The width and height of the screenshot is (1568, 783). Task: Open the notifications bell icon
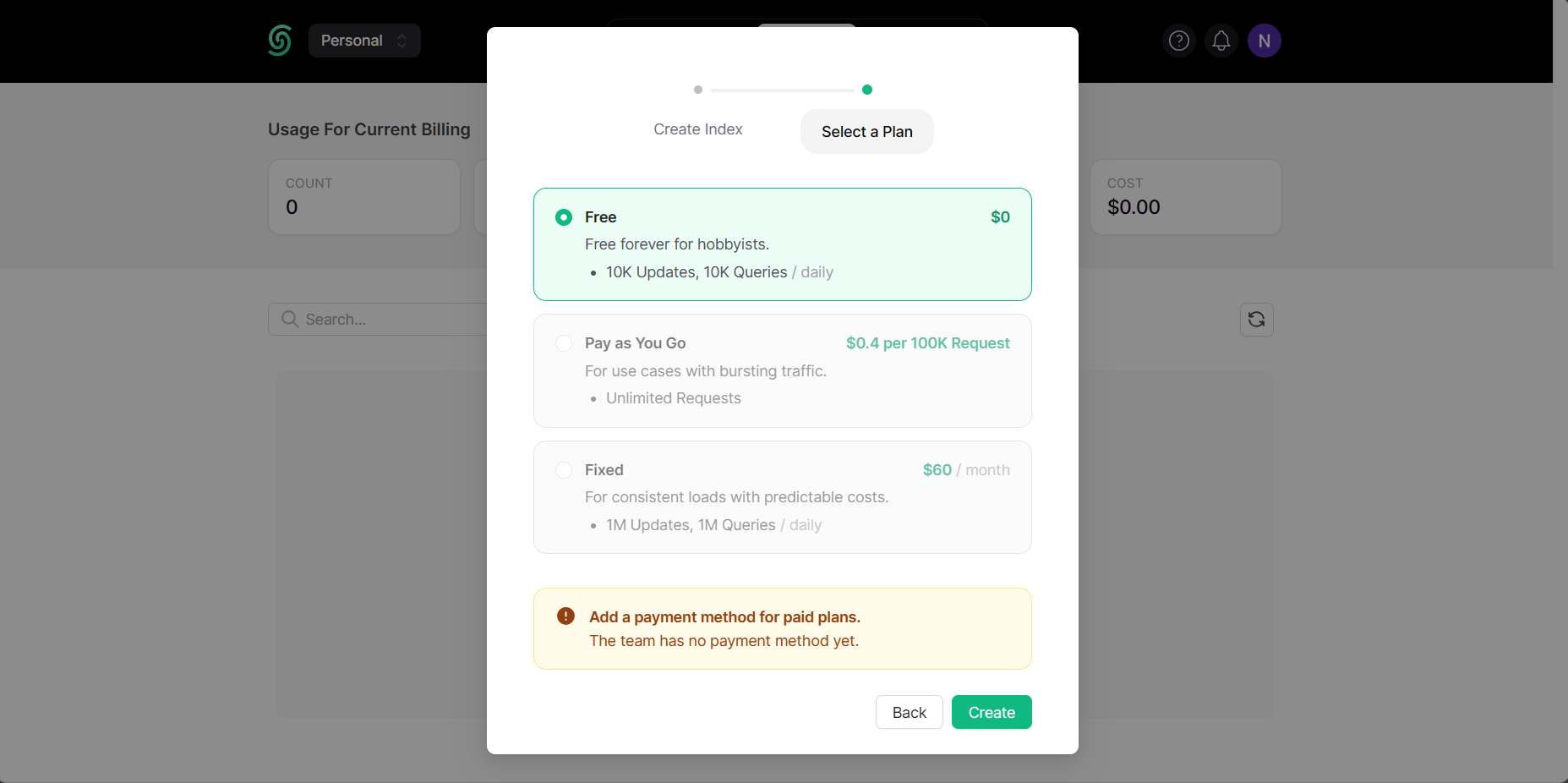(x=1221, y=41)
